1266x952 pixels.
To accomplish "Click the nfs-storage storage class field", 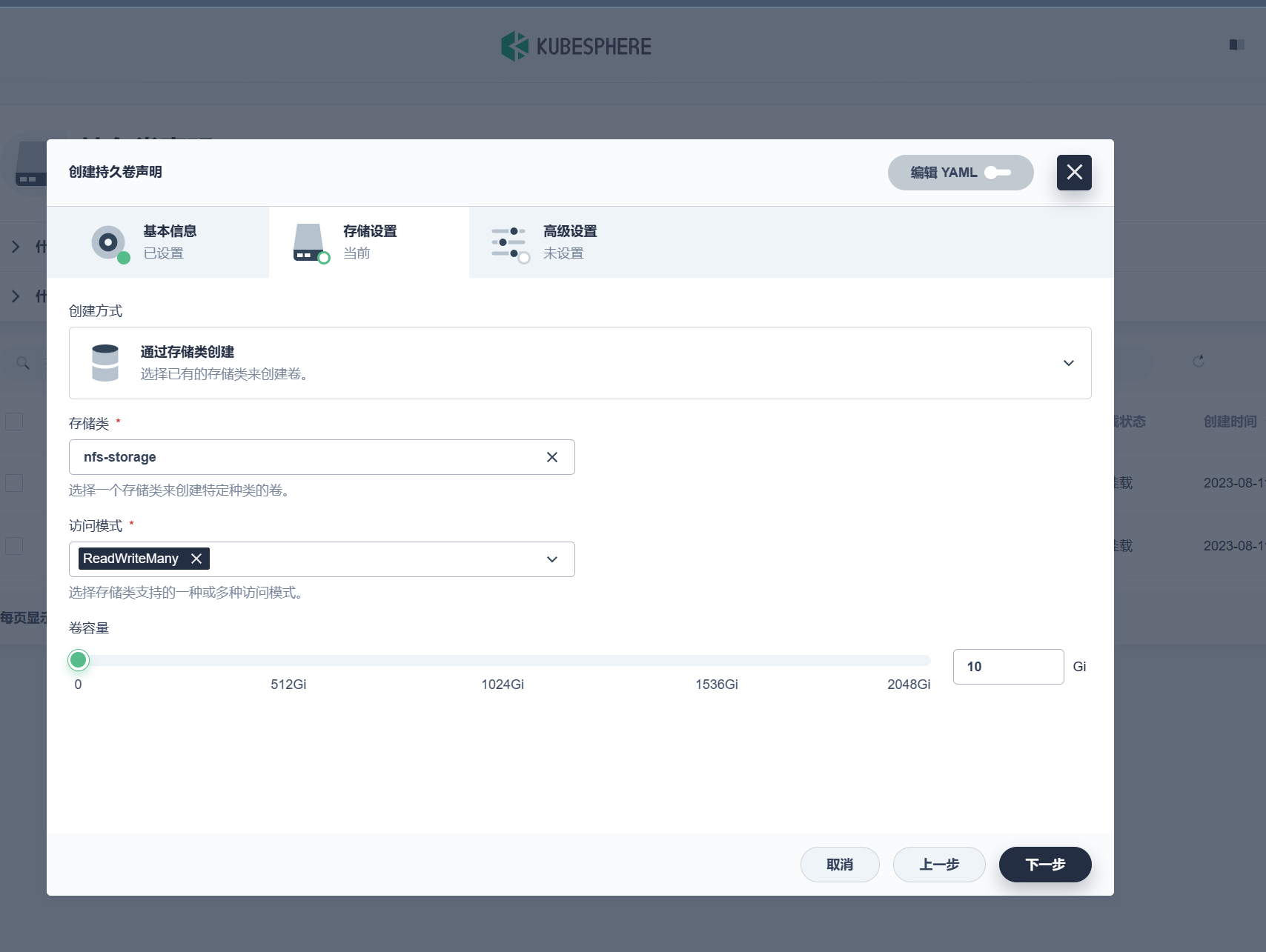I will point(322,457).
